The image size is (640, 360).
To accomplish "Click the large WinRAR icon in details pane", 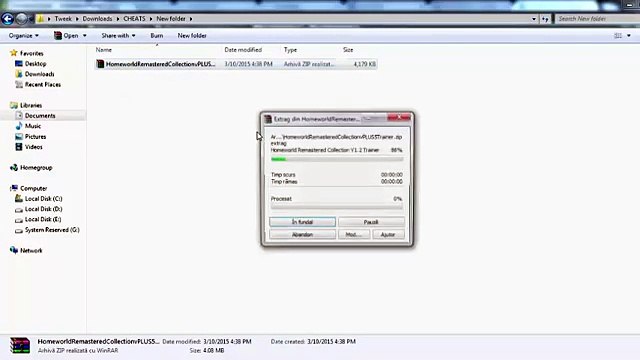I will (20, 346).
